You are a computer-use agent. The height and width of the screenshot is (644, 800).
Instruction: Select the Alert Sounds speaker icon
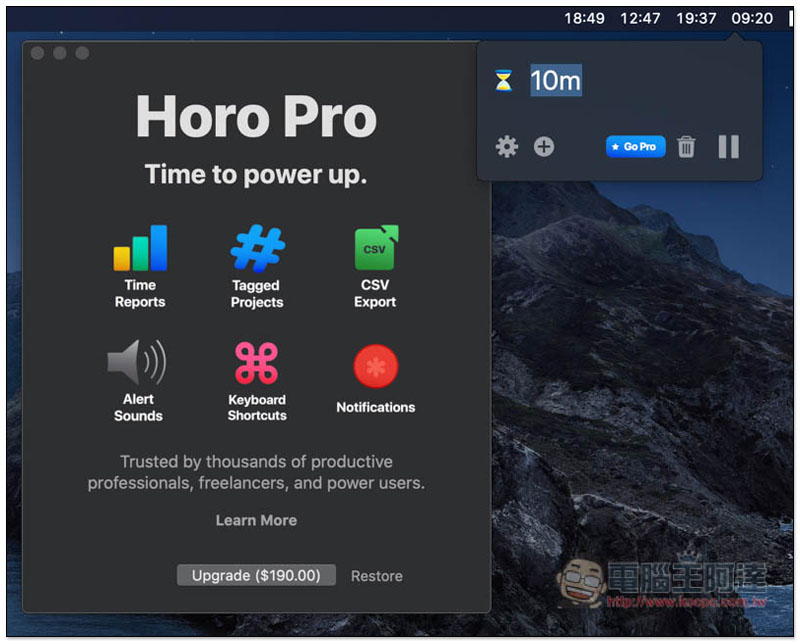(x=139, y=367)
